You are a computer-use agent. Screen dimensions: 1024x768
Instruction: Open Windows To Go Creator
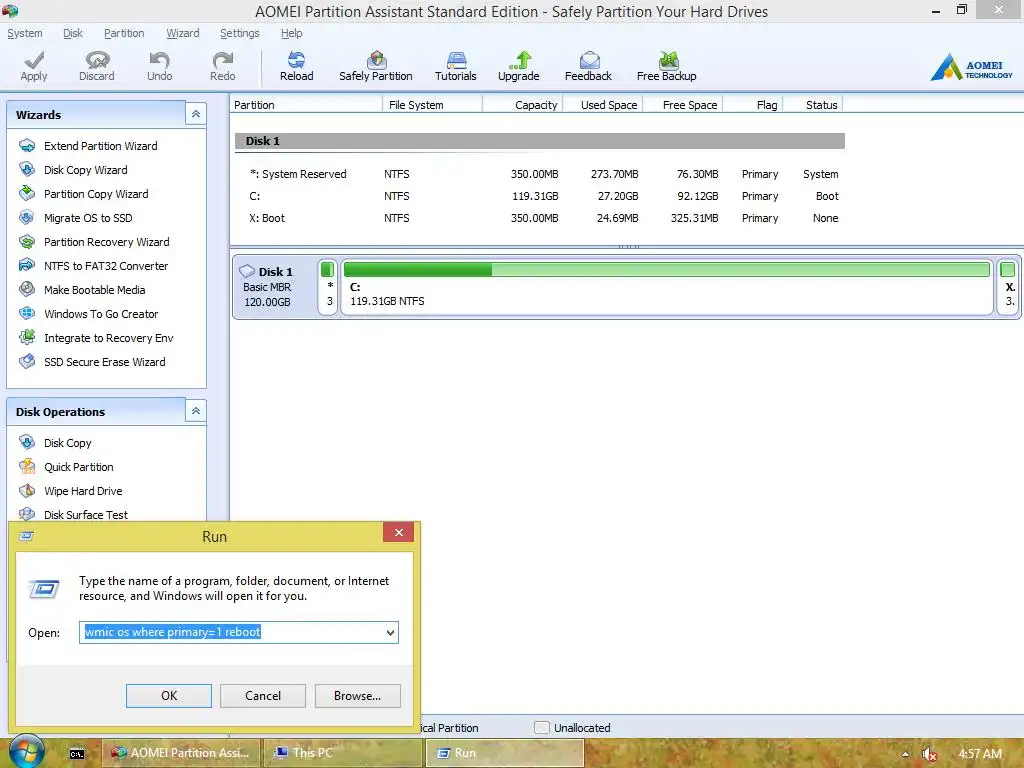(x=101, y=314)
